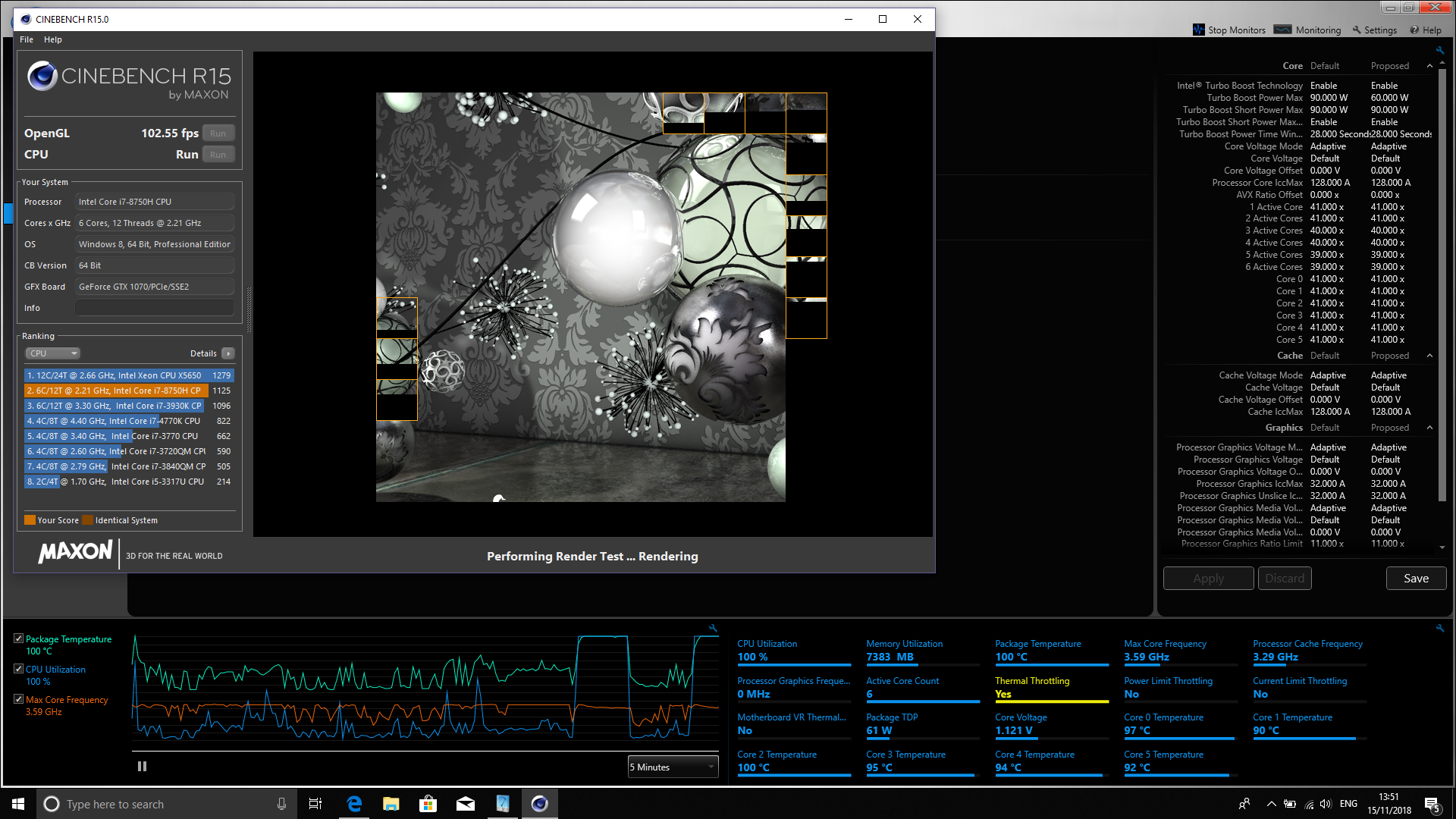Click Stop Monitors in Intel XTU toolbar
1456x819 pixels.
click(1229, 30)
